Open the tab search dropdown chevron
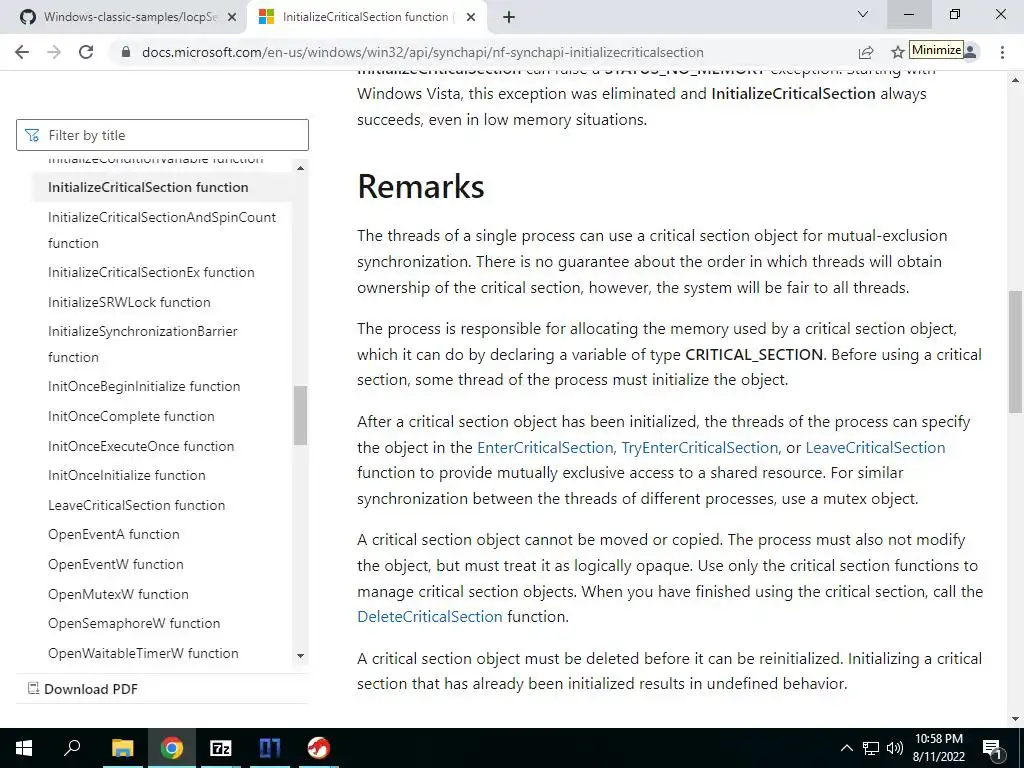 coord(863,14)
